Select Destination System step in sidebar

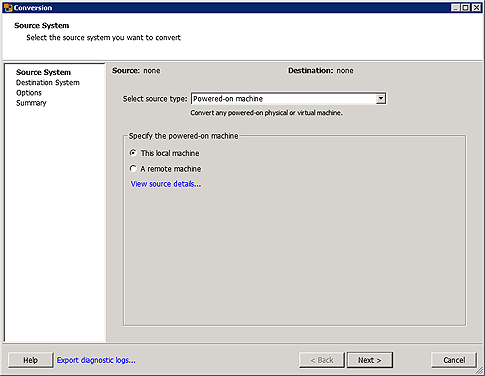[48, 83]
